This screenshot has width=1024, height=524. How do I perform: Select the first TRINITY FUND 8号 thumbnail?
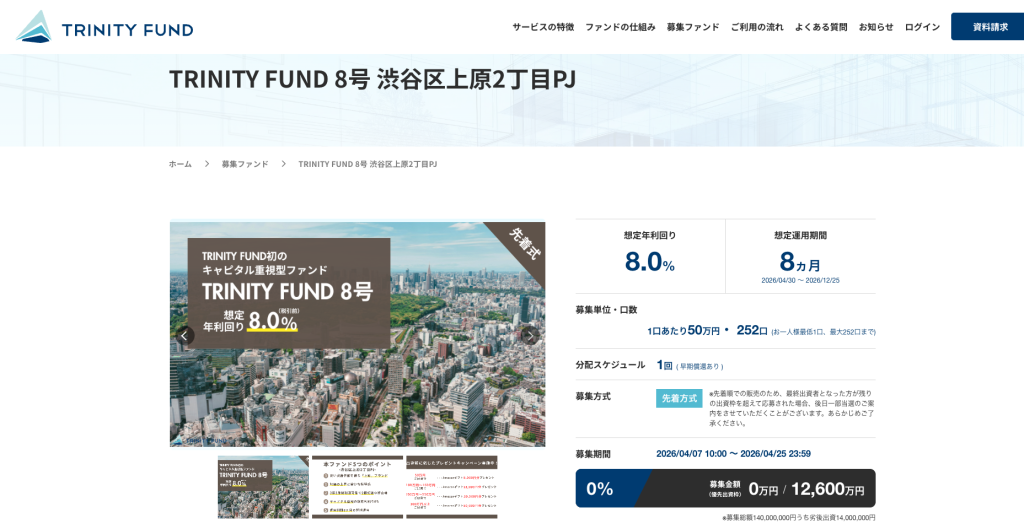tap(263, 487)
